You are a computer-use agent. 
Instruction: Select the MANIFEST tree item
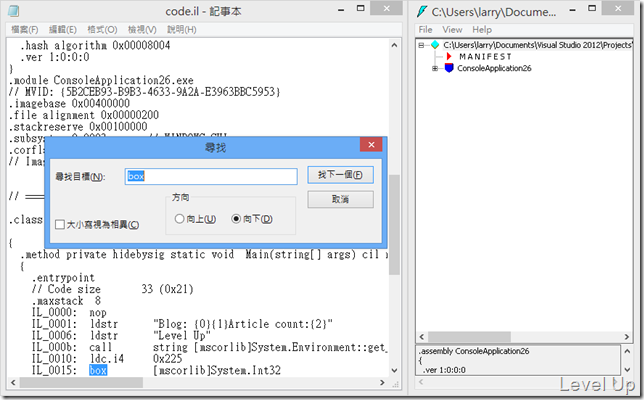pyautogui.click(x=485, y=57)
